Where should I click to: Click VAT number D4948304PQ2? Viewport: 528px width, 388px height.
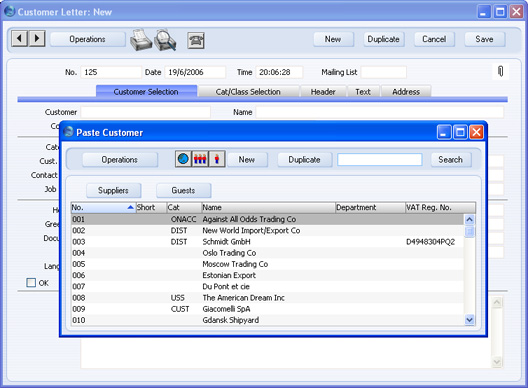430,242
